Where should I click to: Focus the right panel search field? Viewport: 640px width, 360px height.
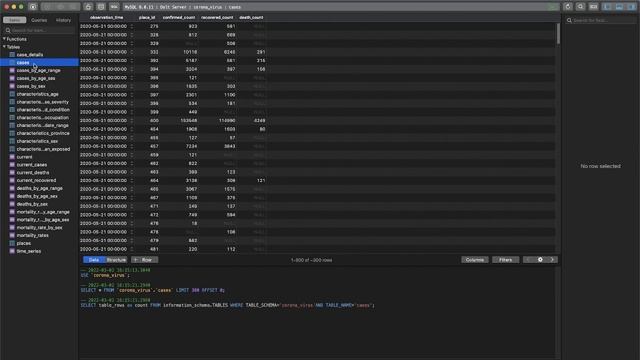point(600,20)
